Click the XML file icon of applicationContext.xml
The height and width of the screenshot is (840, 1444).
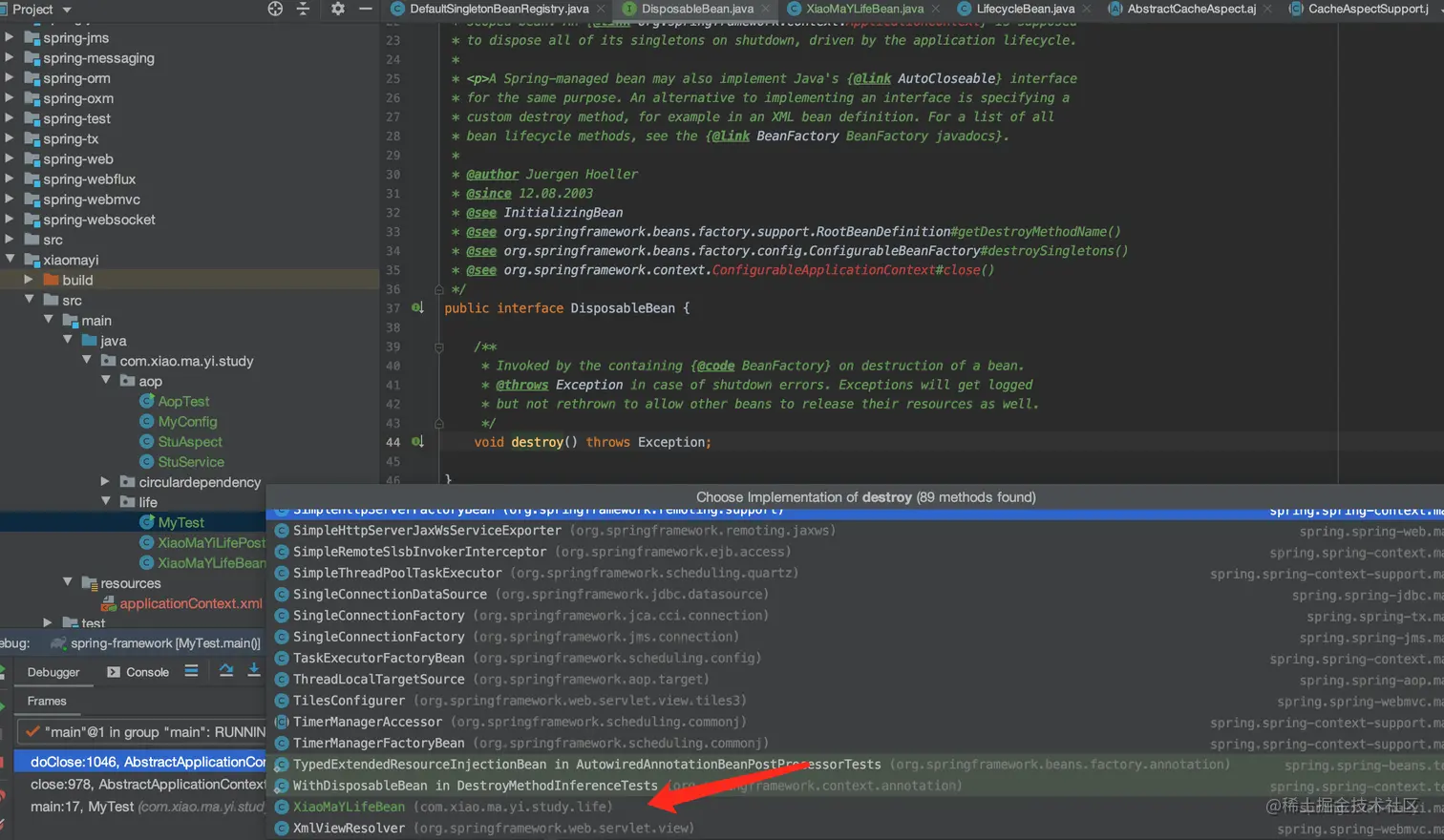109,603
